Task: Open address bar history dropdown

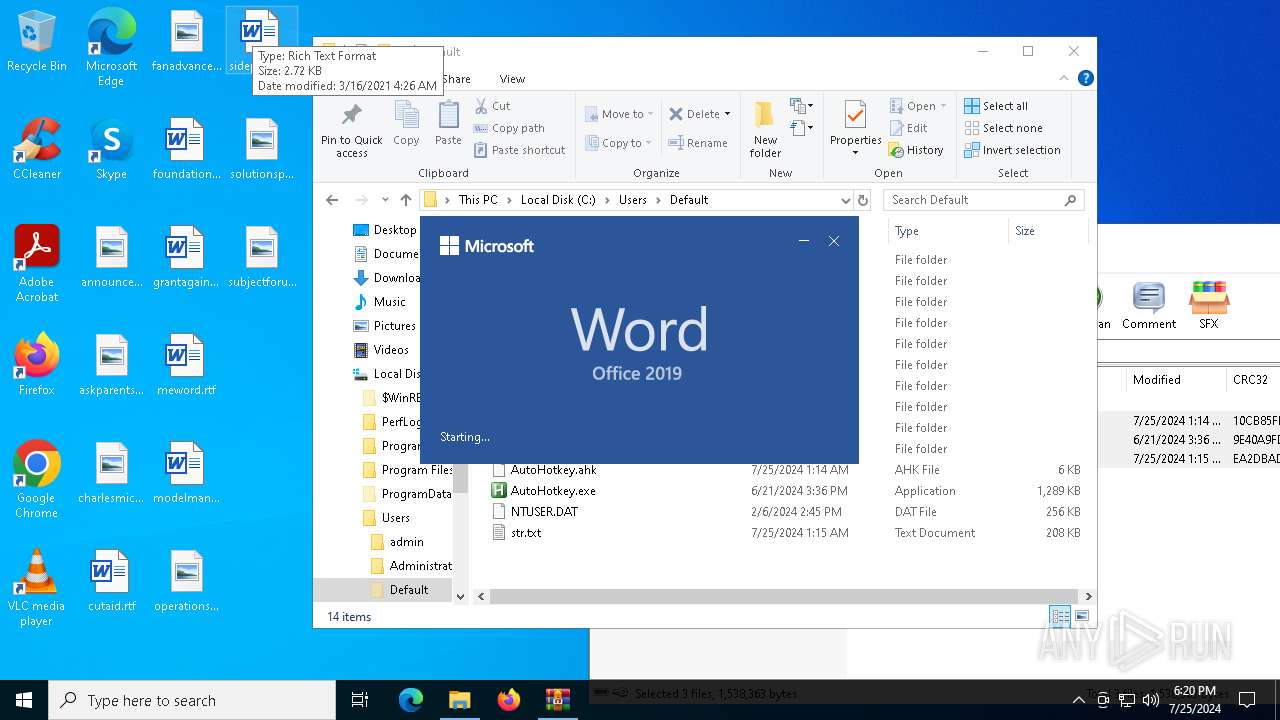Action: tap(845, 200)
